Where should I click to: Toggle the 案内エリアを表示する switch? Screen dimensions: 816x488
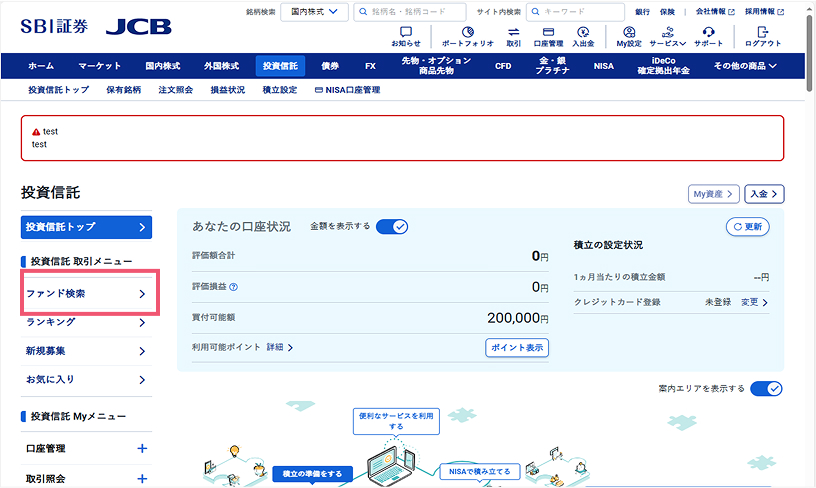(x=766, y=389)
